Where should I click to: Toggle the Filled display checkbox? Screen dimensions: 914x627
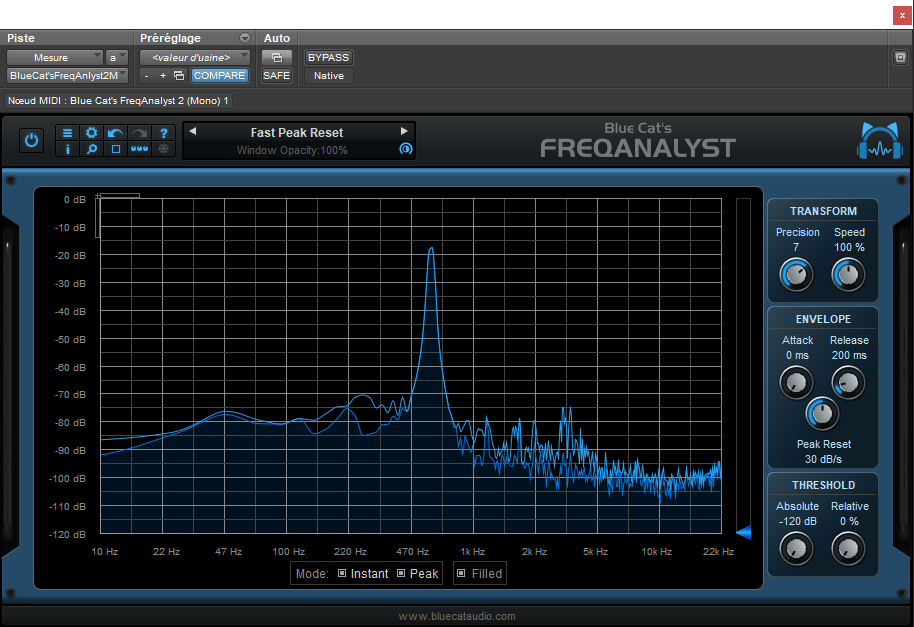(x=461, y=573)
